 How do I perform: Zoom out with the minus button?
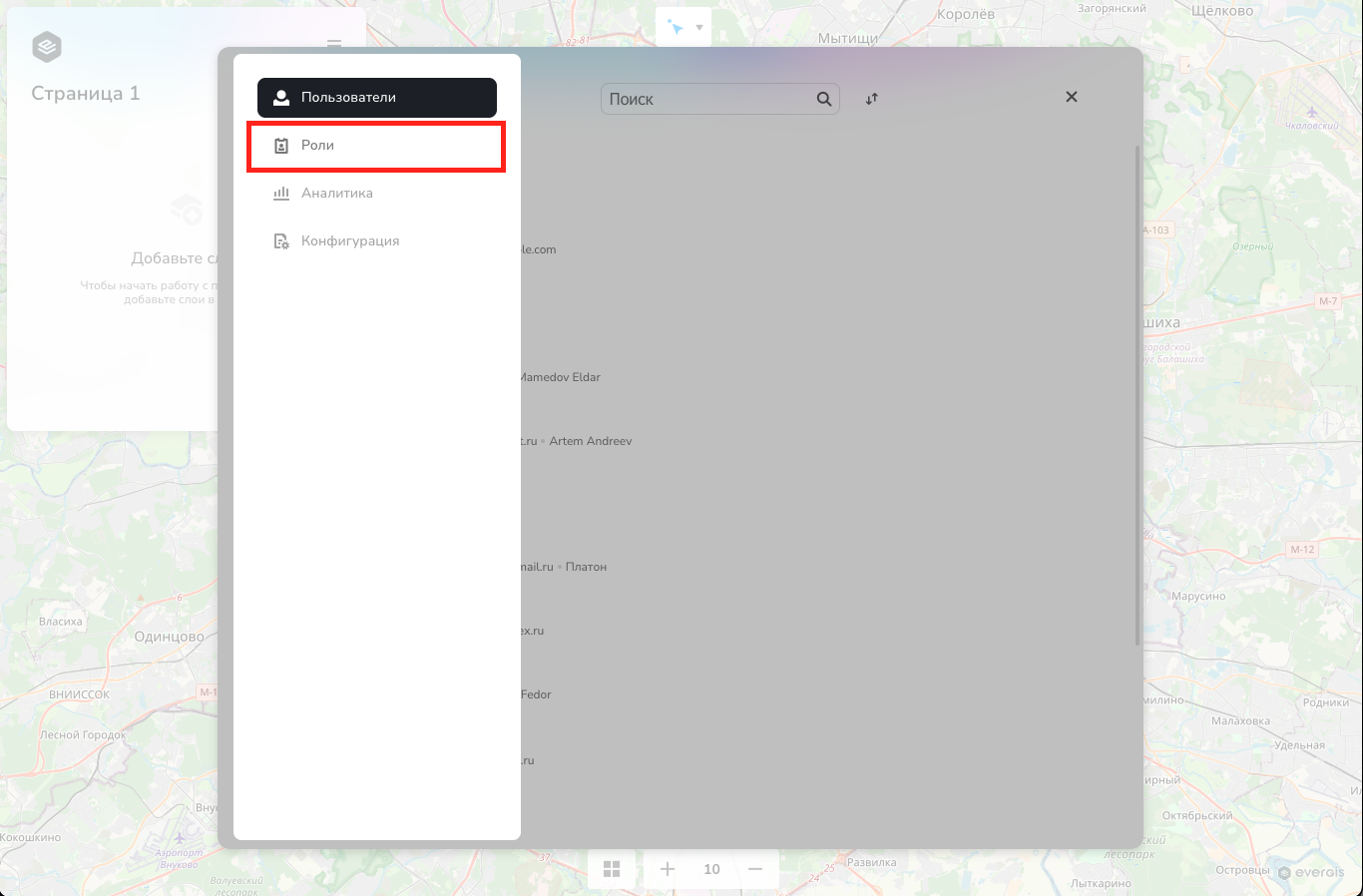click(x=755, y=869)
